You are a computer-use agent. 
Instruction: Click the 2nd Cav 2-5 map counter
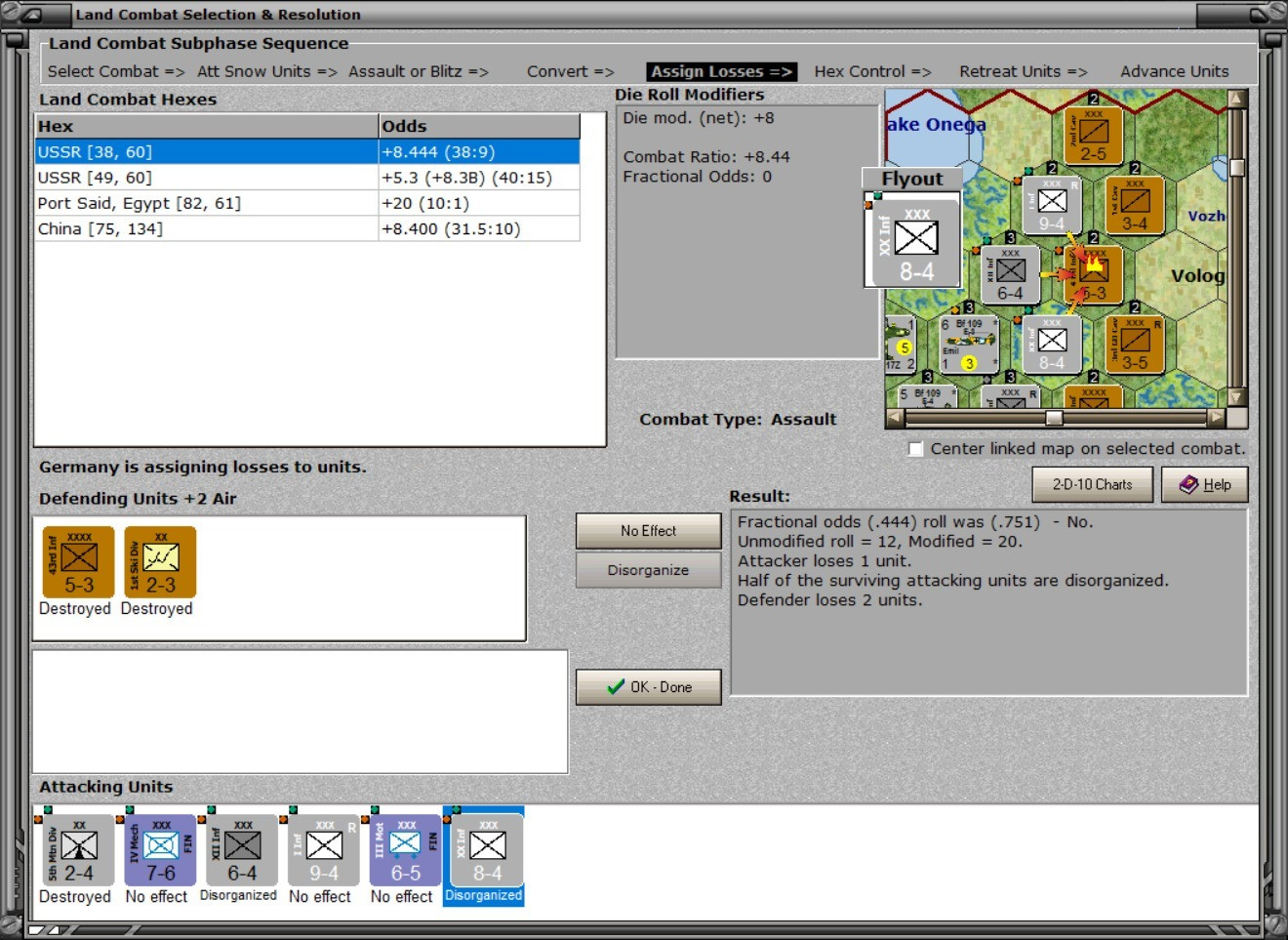[x=1093, y=134]
